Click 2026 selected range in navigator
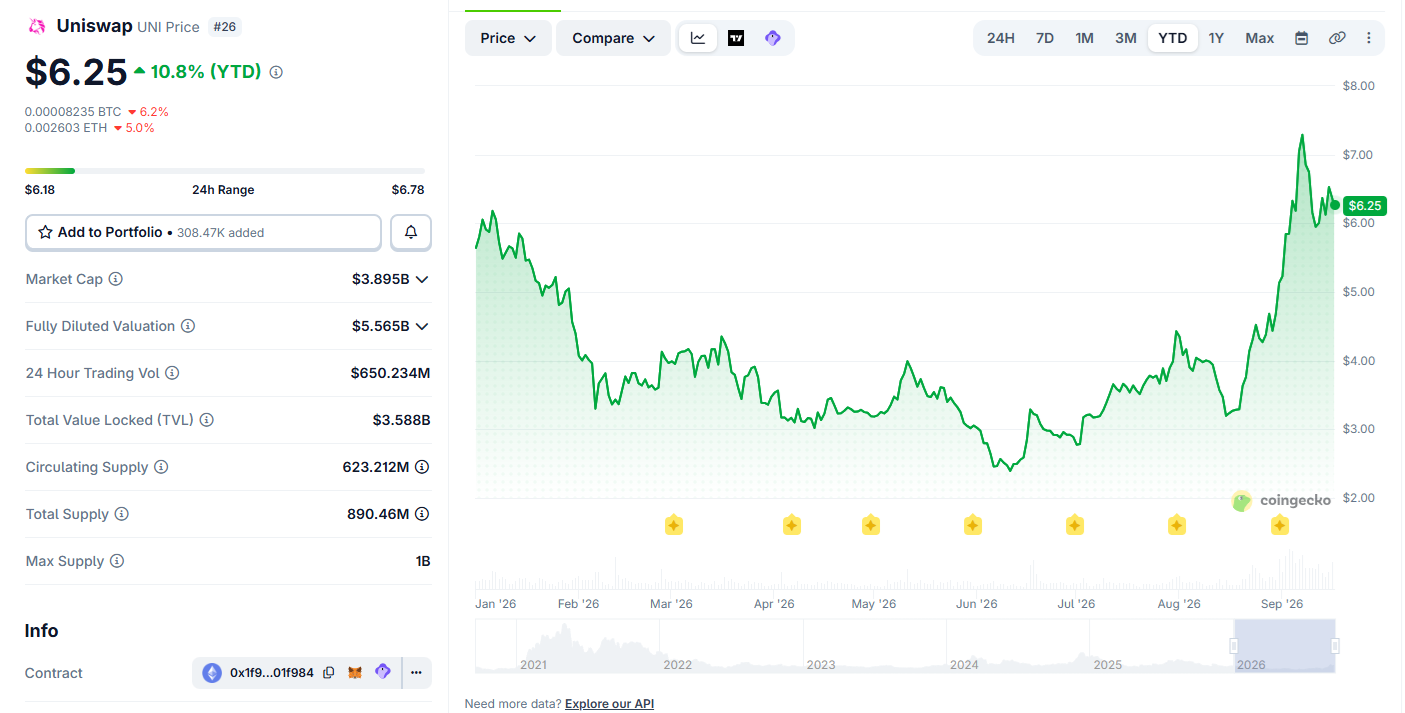The image size is (1405, 713). point(1284,646)
